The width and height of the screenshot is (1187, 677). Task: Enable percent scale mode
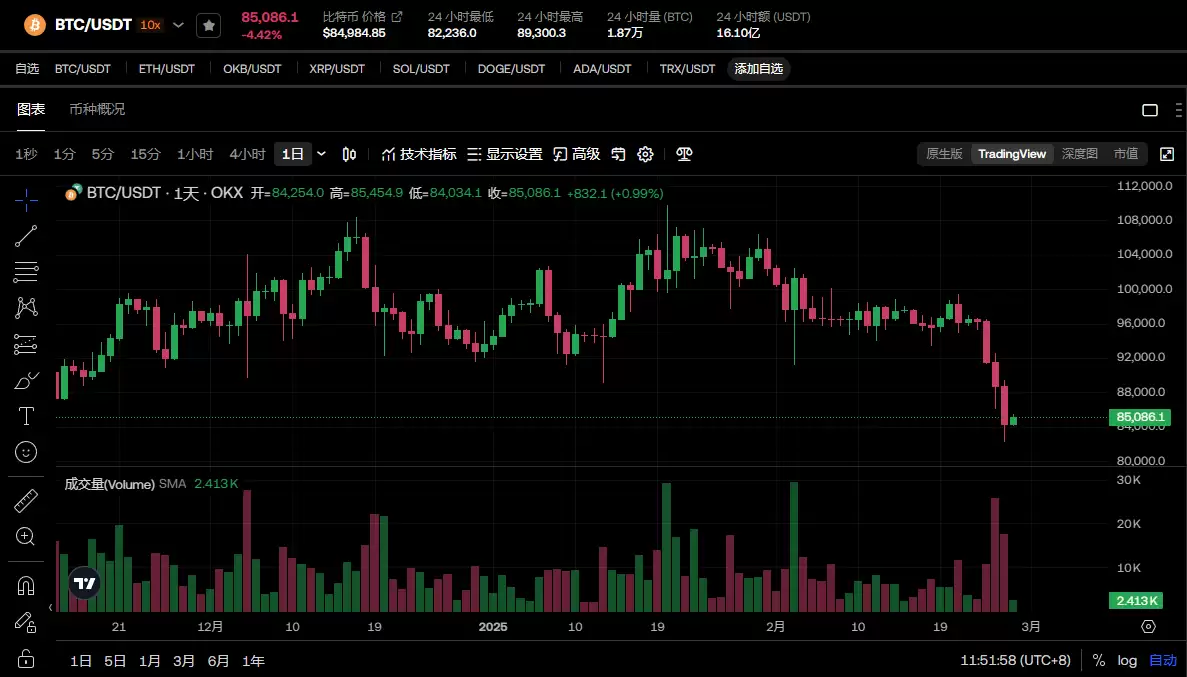coord(1099,660)
